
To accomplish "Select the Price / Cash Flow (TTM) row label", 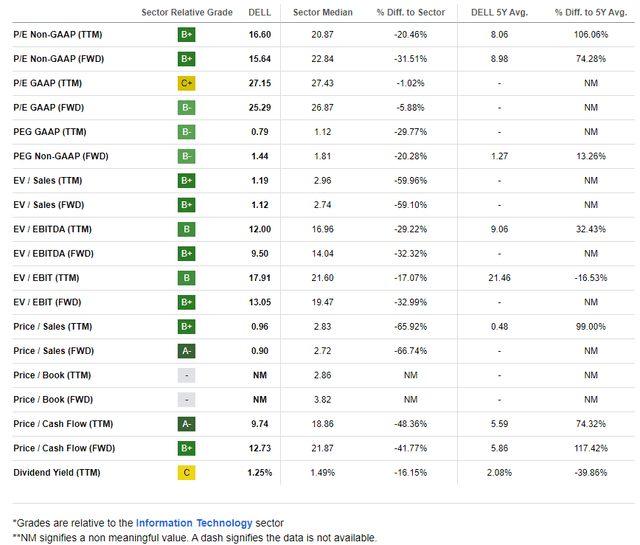I will coord(63,424).
